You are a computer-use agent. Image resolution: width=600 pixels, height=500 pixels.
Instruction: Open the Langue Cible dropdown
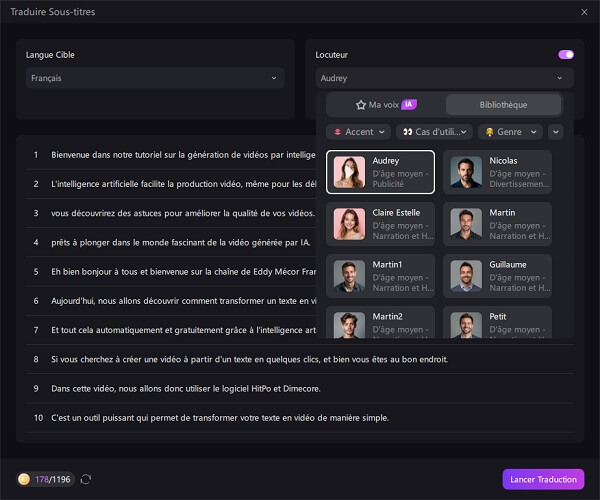pyautogui.click(x=155, y=78)
